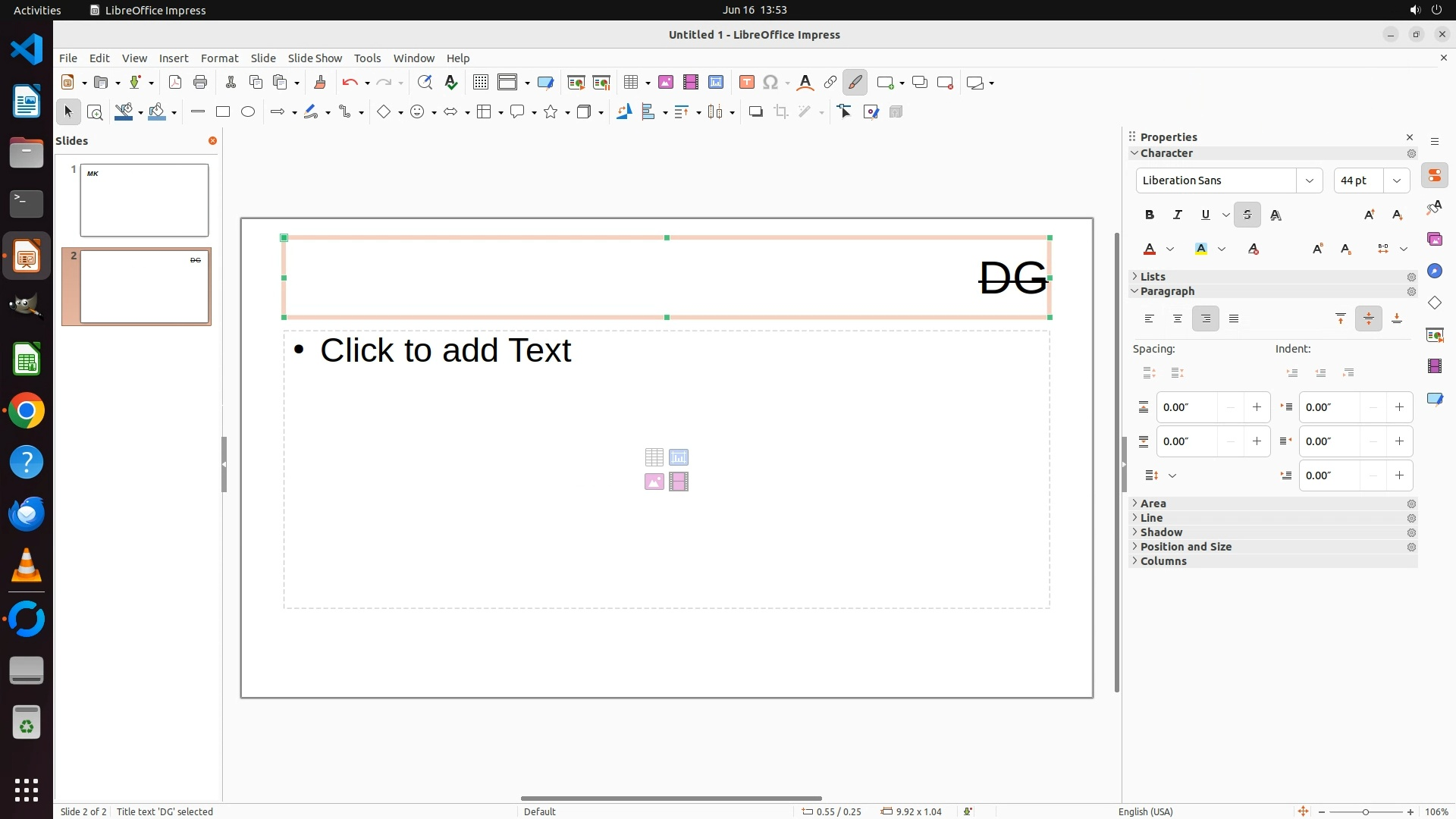Click the zoom slider in status bar

coord(1365,812)
